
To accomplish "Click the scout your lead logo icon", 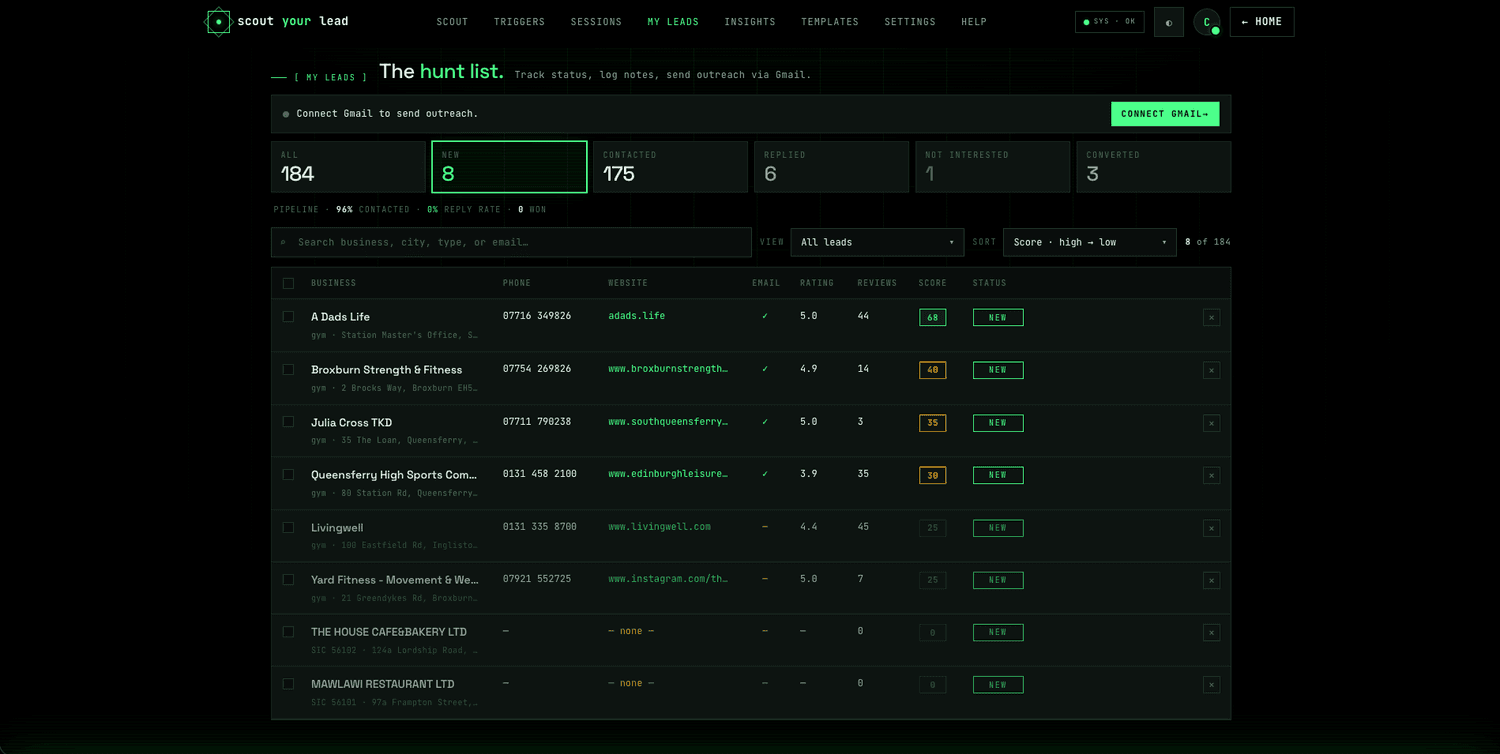I will 217,21.
